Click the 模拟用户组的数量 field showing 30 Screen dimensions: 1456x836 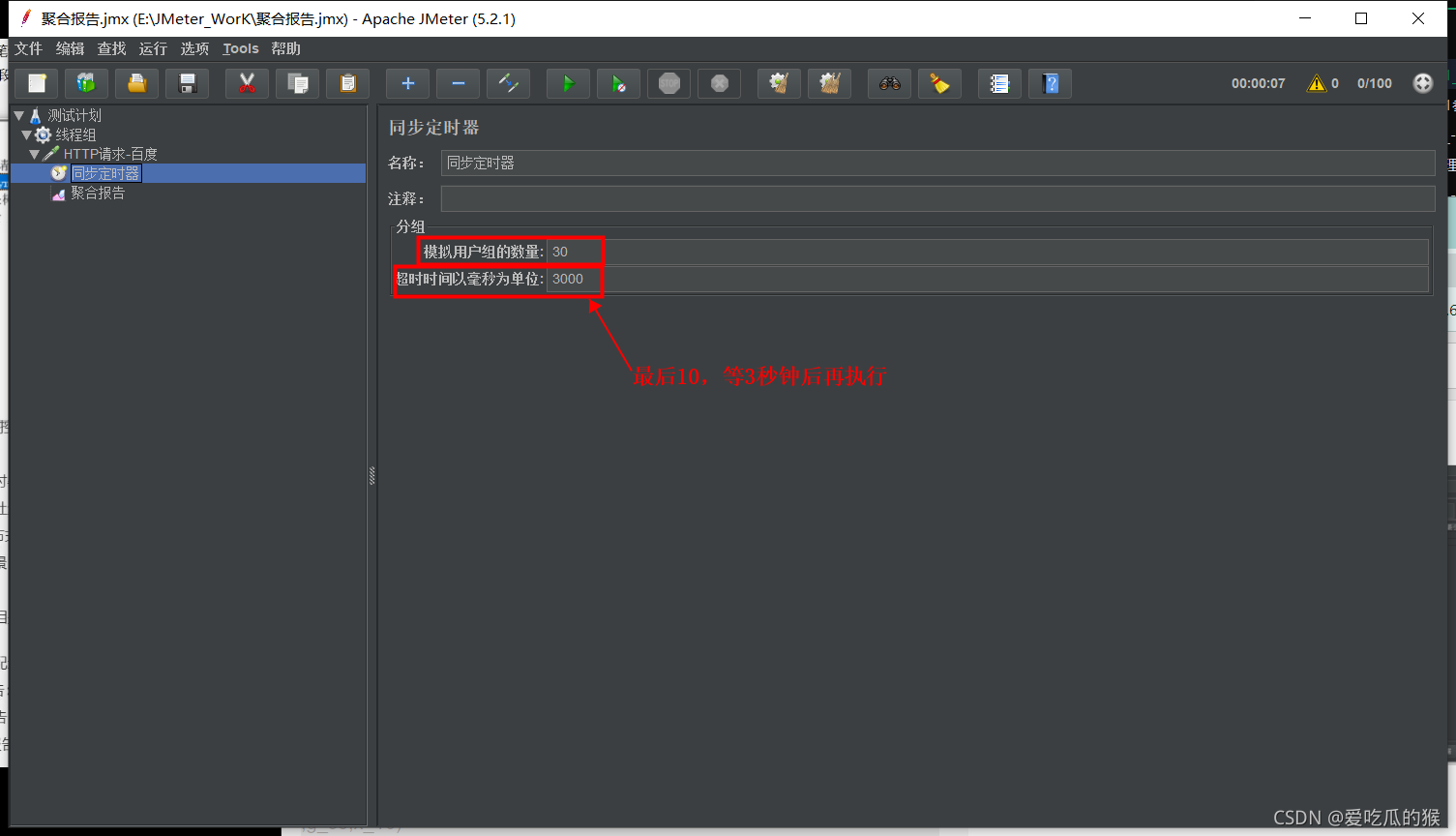coord(988,252)
